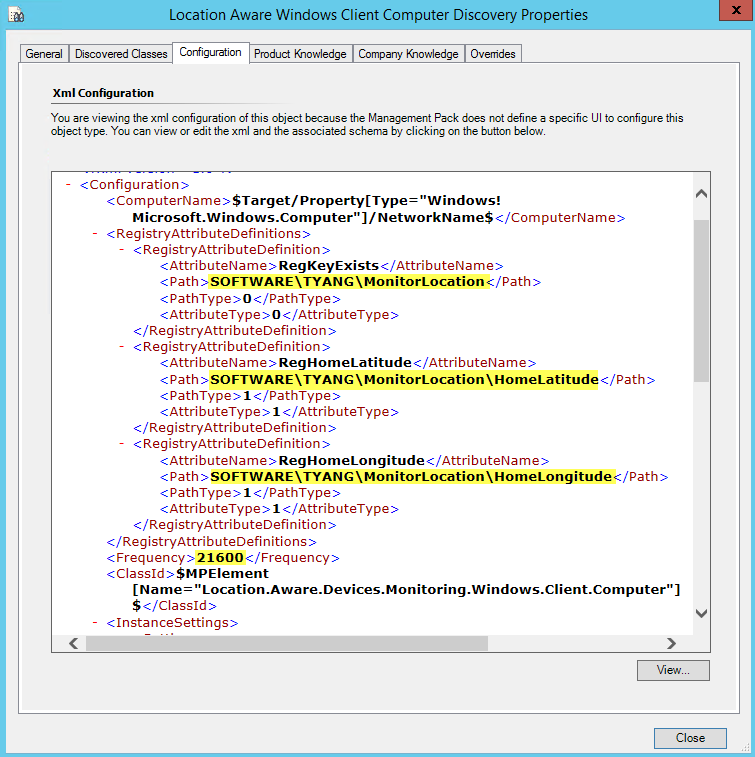Click the highlighted SOFTWARE\TYANG\MonitorLocation path value
The height and width of the screenshot is (757, 755).
(x=348, y=281)
